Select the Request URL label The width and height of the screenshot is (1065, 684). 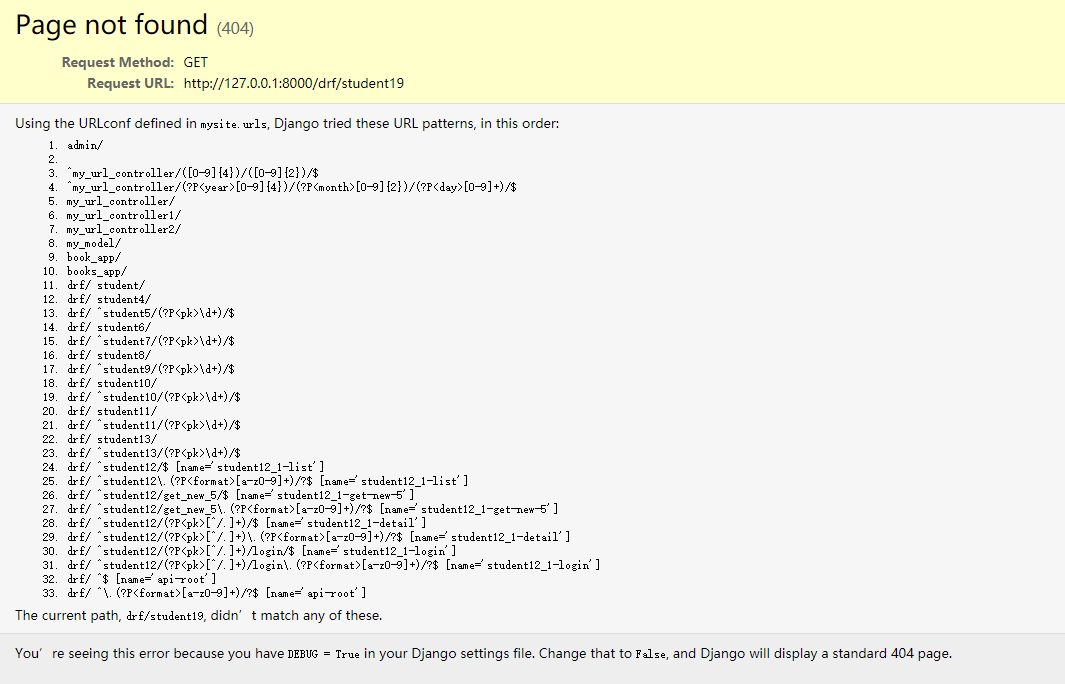pyautogui.click(x=130, y=84)
